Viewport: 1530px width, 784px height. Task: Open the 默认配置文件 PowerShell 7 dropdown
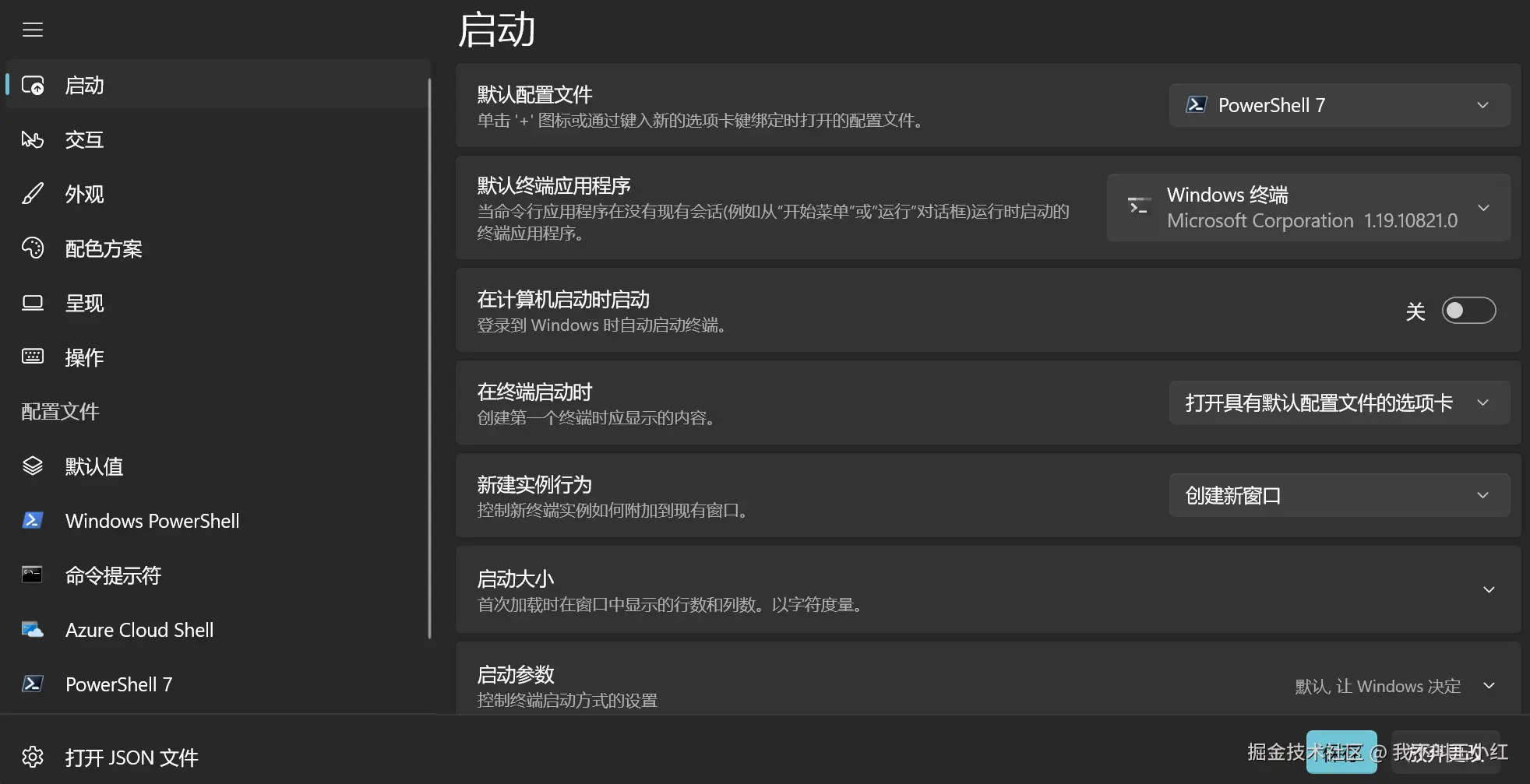[x=1339, y=105]
